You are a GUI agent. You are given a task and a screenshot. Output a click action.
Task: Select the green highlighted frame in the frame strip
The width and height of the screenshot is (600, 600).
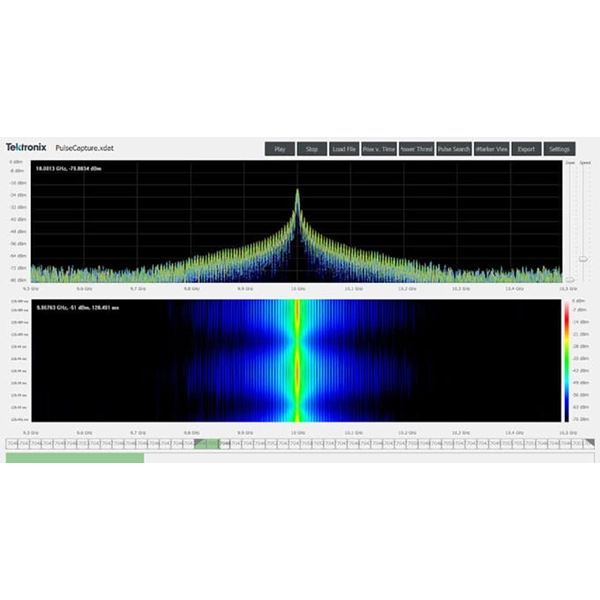pyautogui.click(x=208, y=443)
